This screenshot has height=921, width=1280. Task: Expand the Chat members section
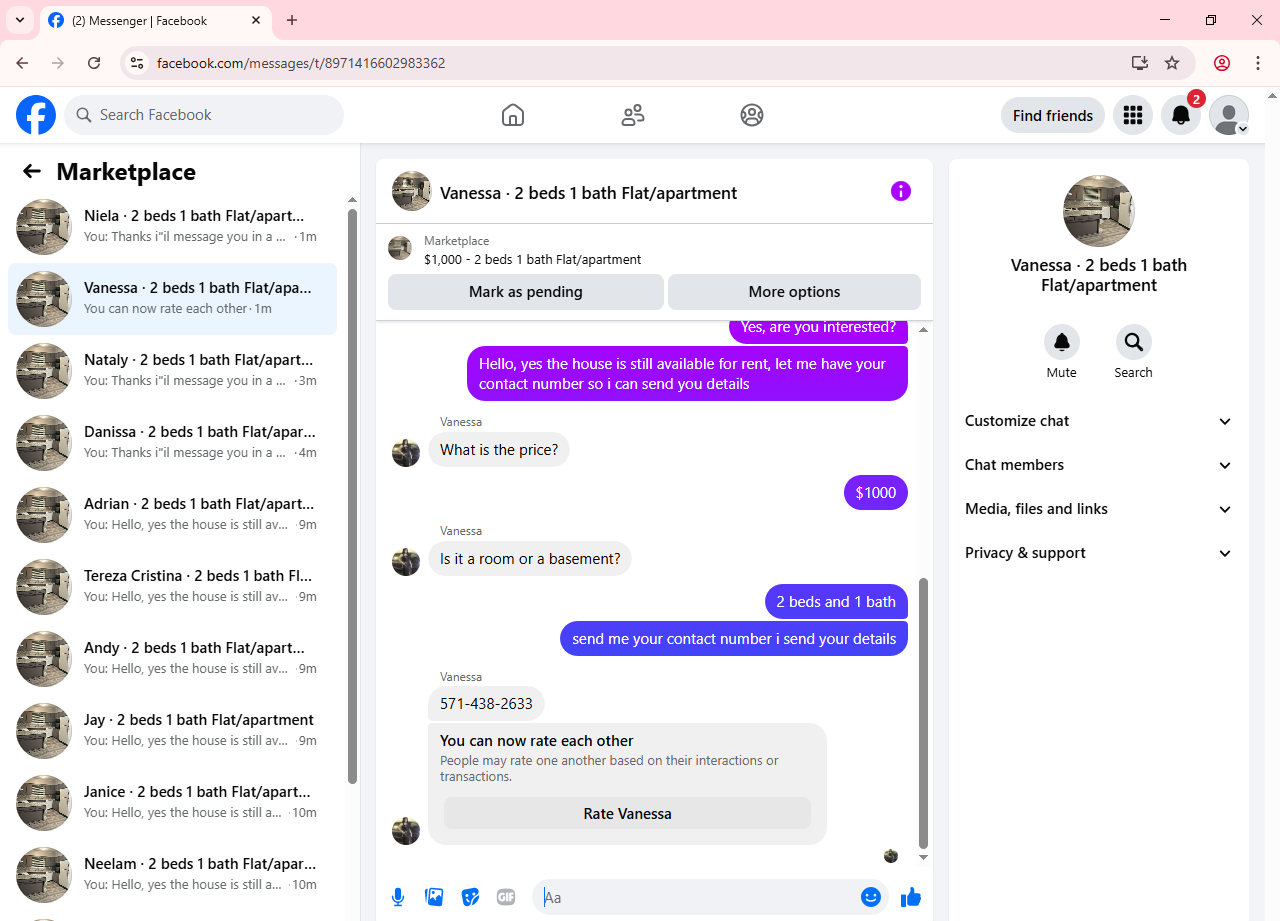[x=1099, y=465]
